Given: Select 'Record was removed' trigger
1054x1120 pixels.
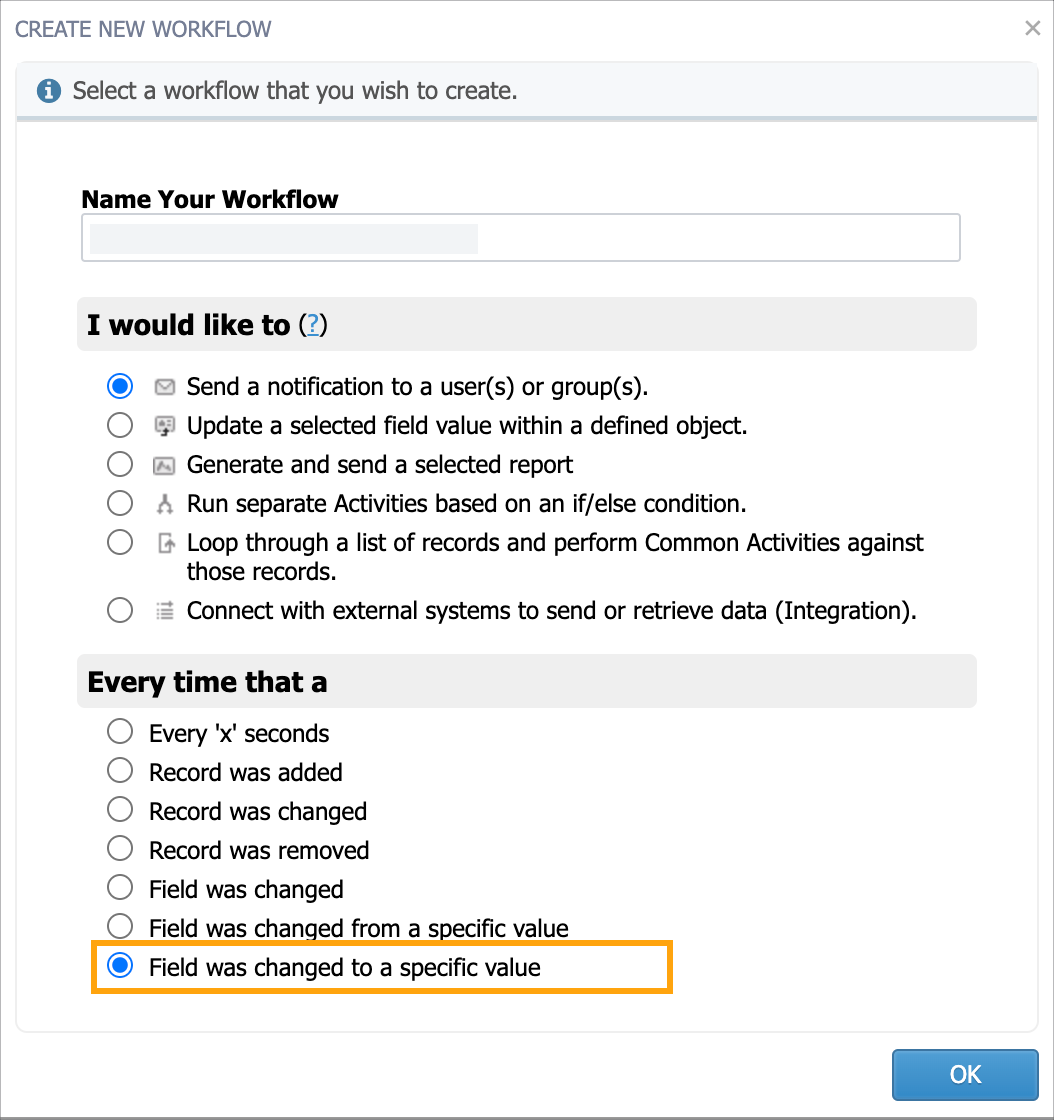Looking at the screenshot, I should (x=120, y=849).
